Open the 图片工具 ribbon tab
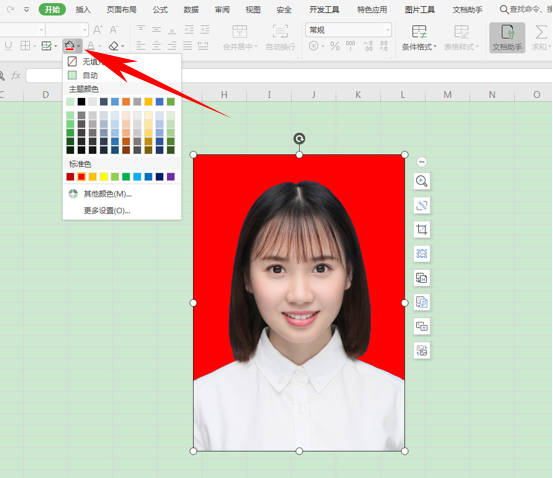Viewport: 553px width, 478px height. [420, 10]
